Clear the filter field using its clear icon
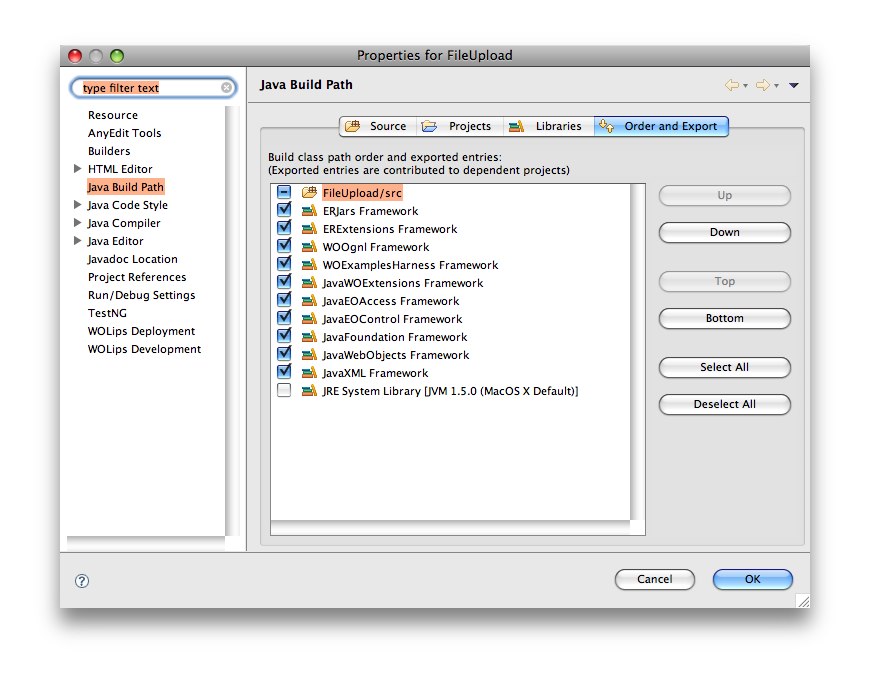 click(227, 87)
